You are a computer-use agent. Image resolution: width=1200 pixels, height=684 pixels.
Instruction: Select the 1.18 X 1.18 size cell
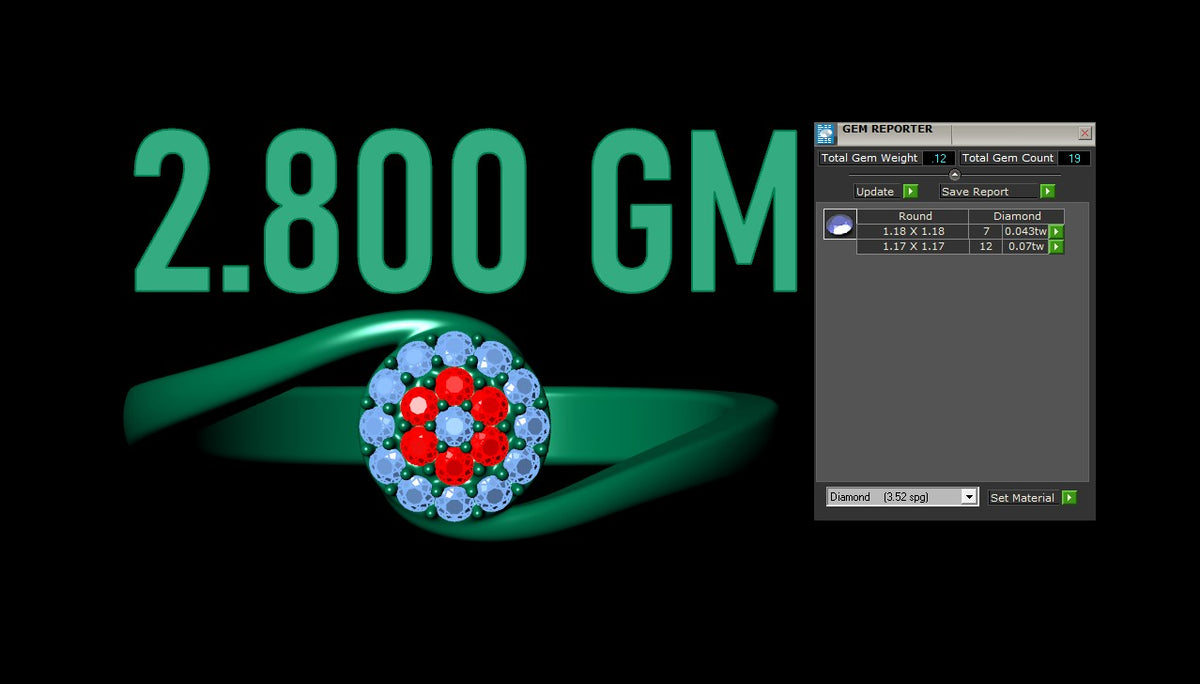coord(913,231)
